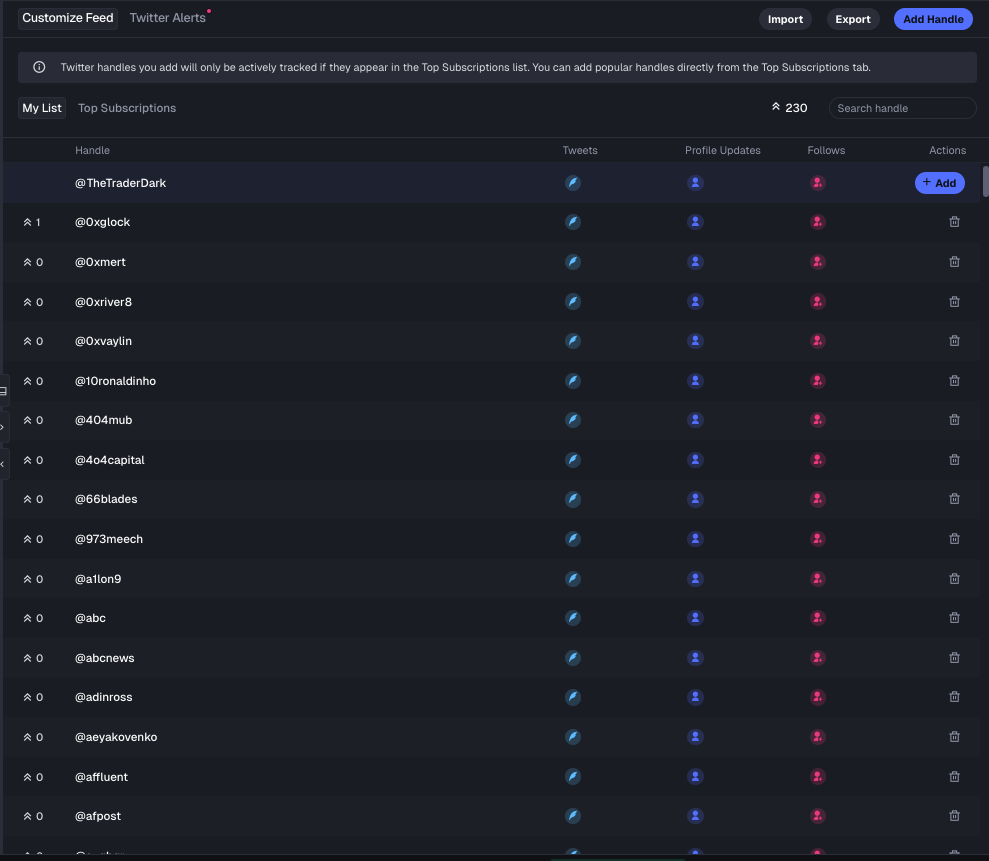Toggle Tweets tracking for @0xriver8
The image size is (989, 861).
(573, 302)
